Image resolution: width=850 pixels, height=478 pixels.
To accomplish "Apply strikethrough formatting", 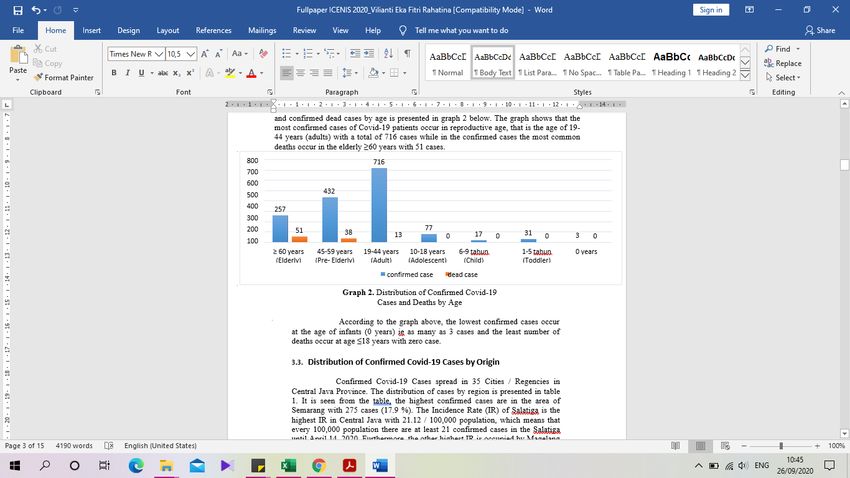I will click(x=163, y=73).
